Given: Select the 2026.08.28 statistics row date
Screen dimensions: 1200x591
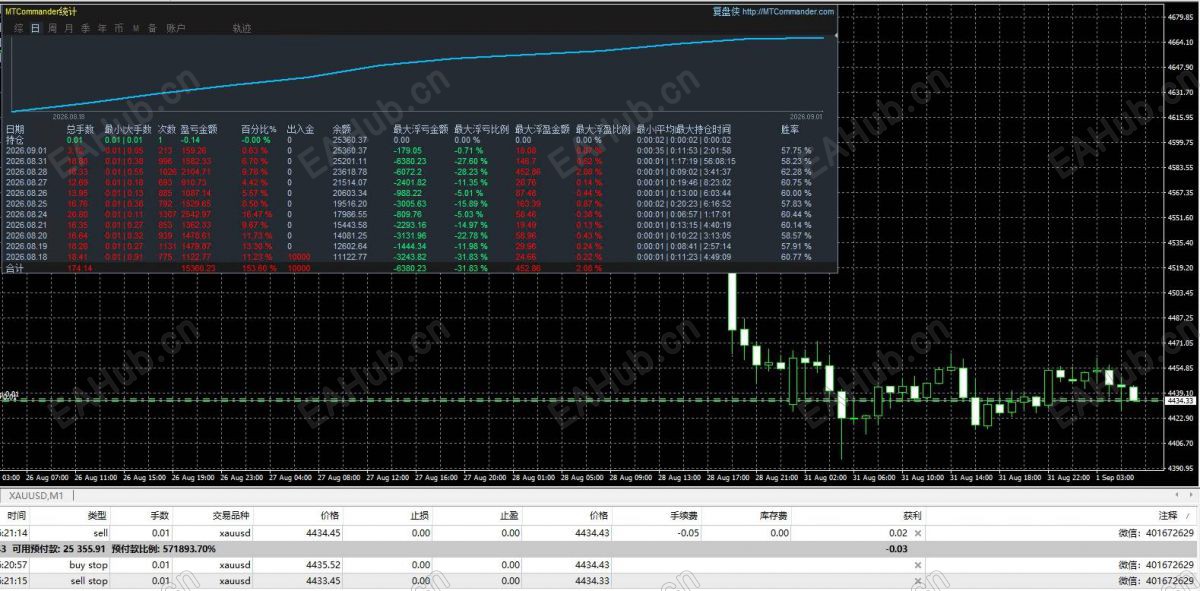Looking at the screenshot, I should click(x=24, y=171).
